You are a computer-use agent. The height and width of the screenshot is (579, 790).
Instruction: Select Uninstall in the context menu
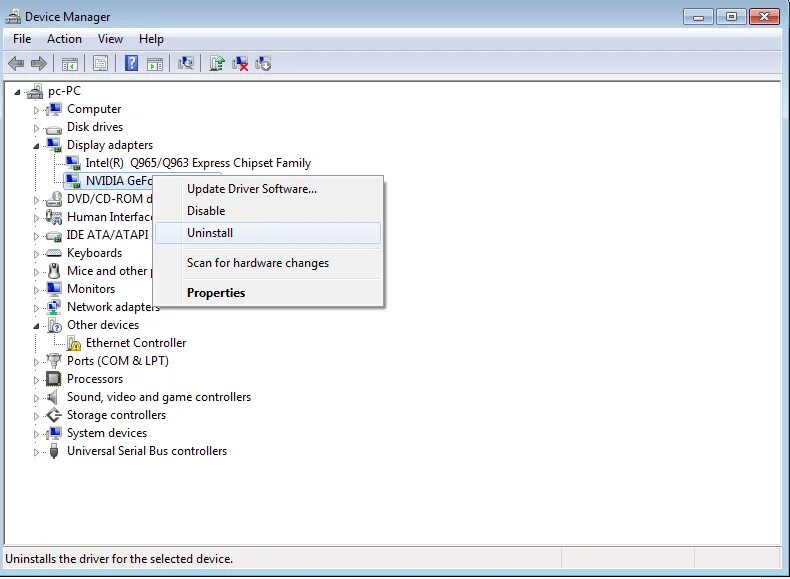click(x=268, y=233)
